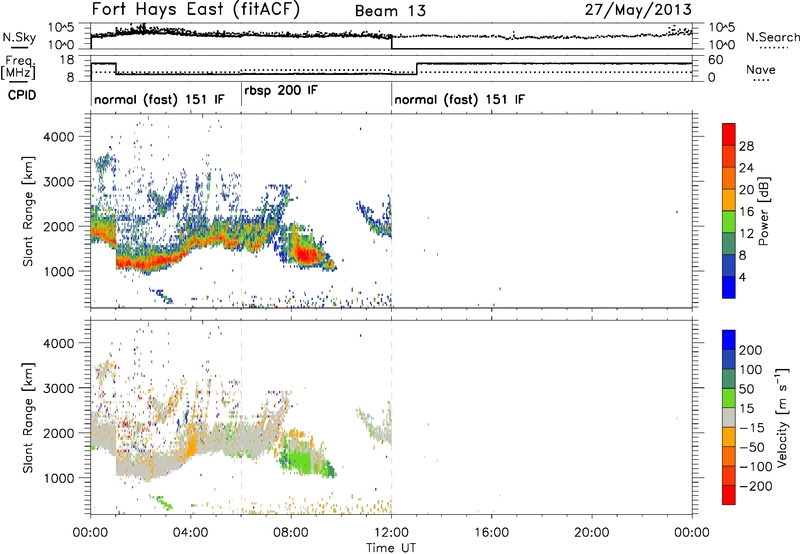Click the "16" label on Power colorbar
Viewport: 800px width, 554px height.
coord(746,212)
